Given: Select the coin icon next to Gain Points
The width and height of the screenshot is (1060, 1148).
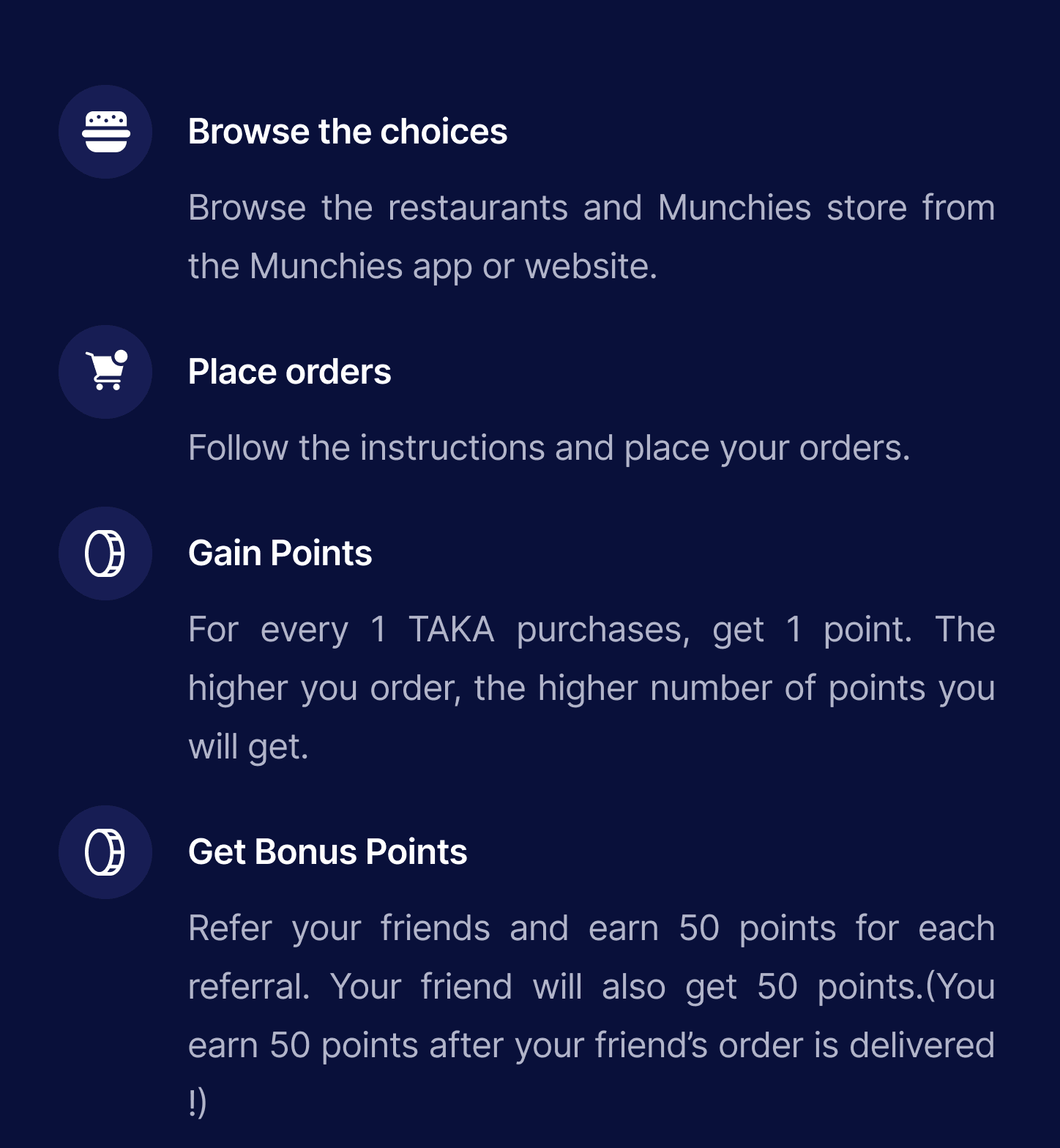Looking at the screenshot, I should tap(105, 553).
